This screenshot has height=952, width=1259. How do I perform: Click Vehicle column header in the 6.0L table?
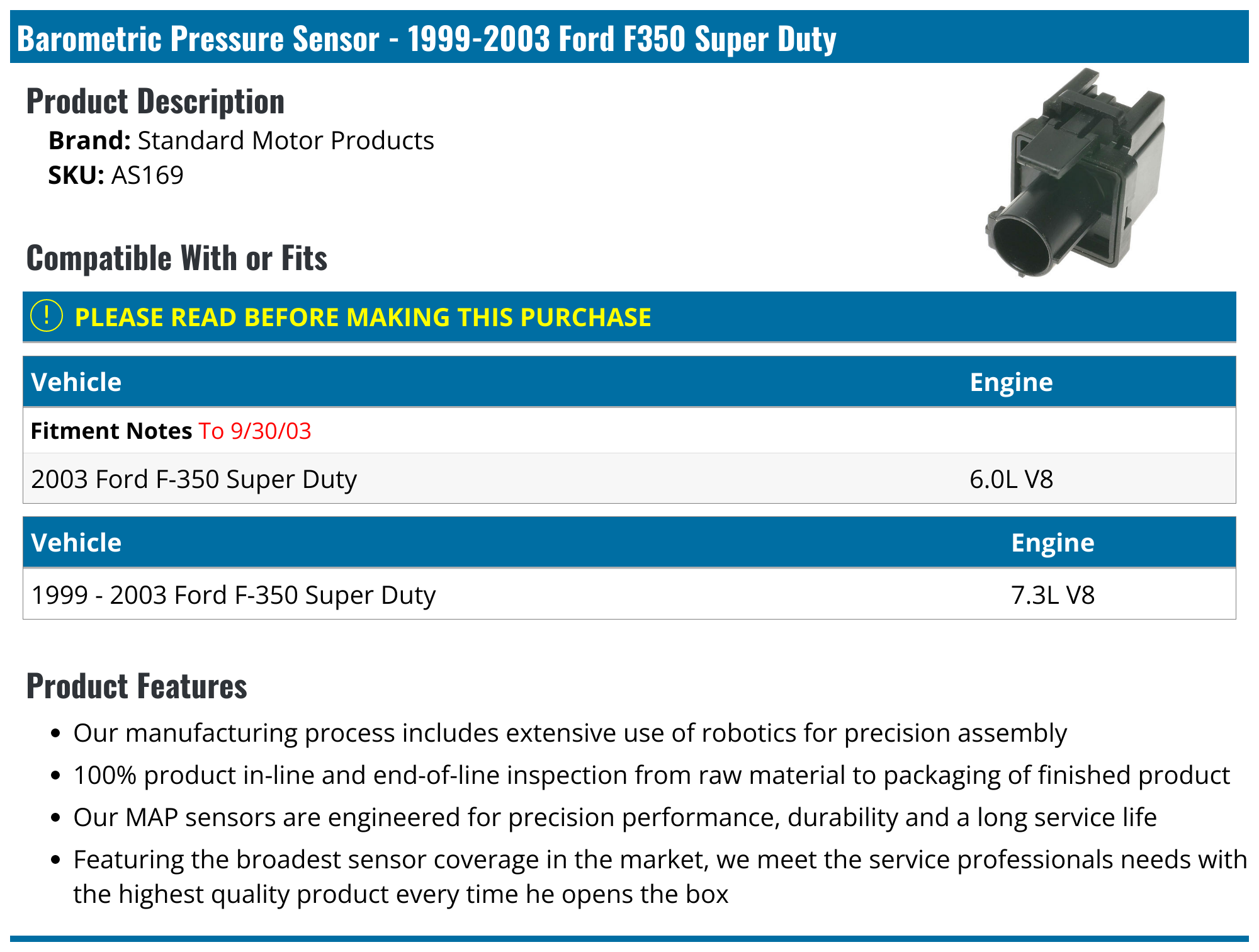[76, 382]
